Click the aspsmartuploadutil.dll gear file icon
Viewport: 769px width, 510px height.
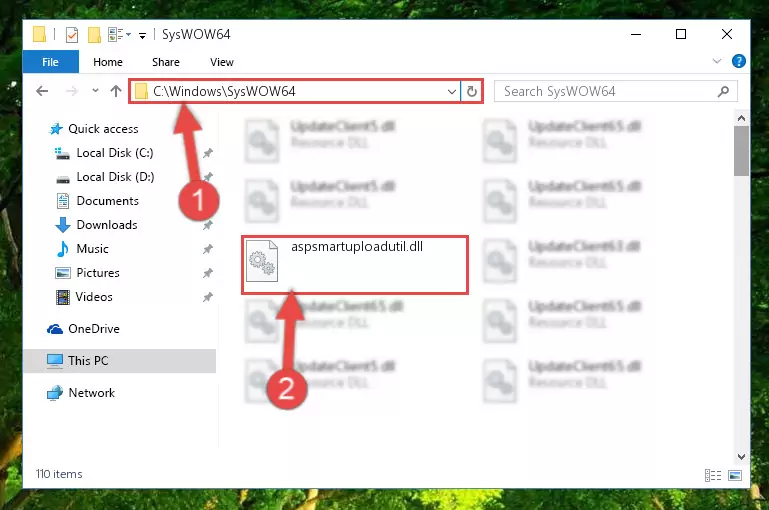(x=262, y=261)
